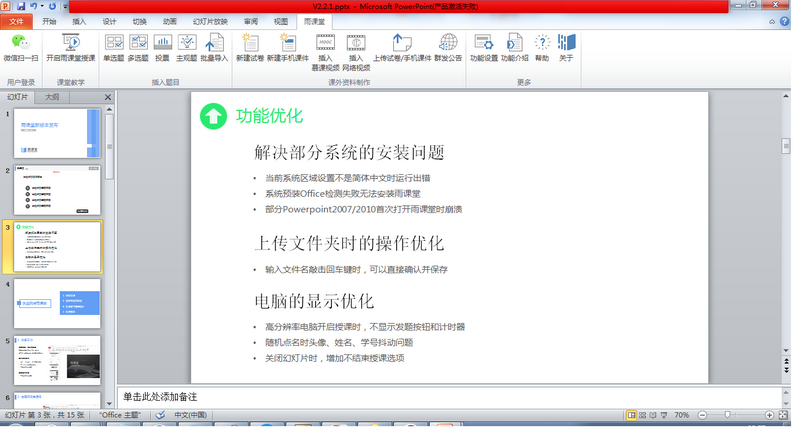Click heading 解决部分系统的安装问题

349,152
